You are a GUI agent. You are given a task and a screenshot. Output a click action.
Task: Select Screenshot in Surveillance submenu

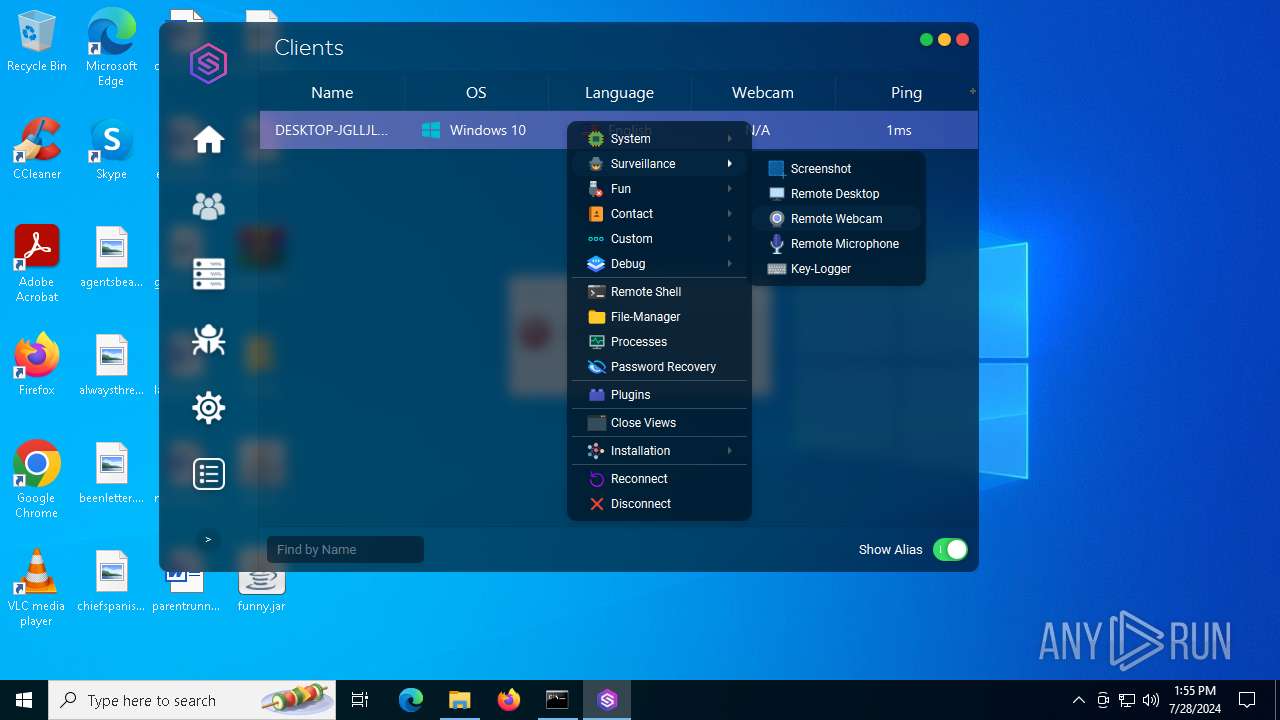[x=838, y=168]
